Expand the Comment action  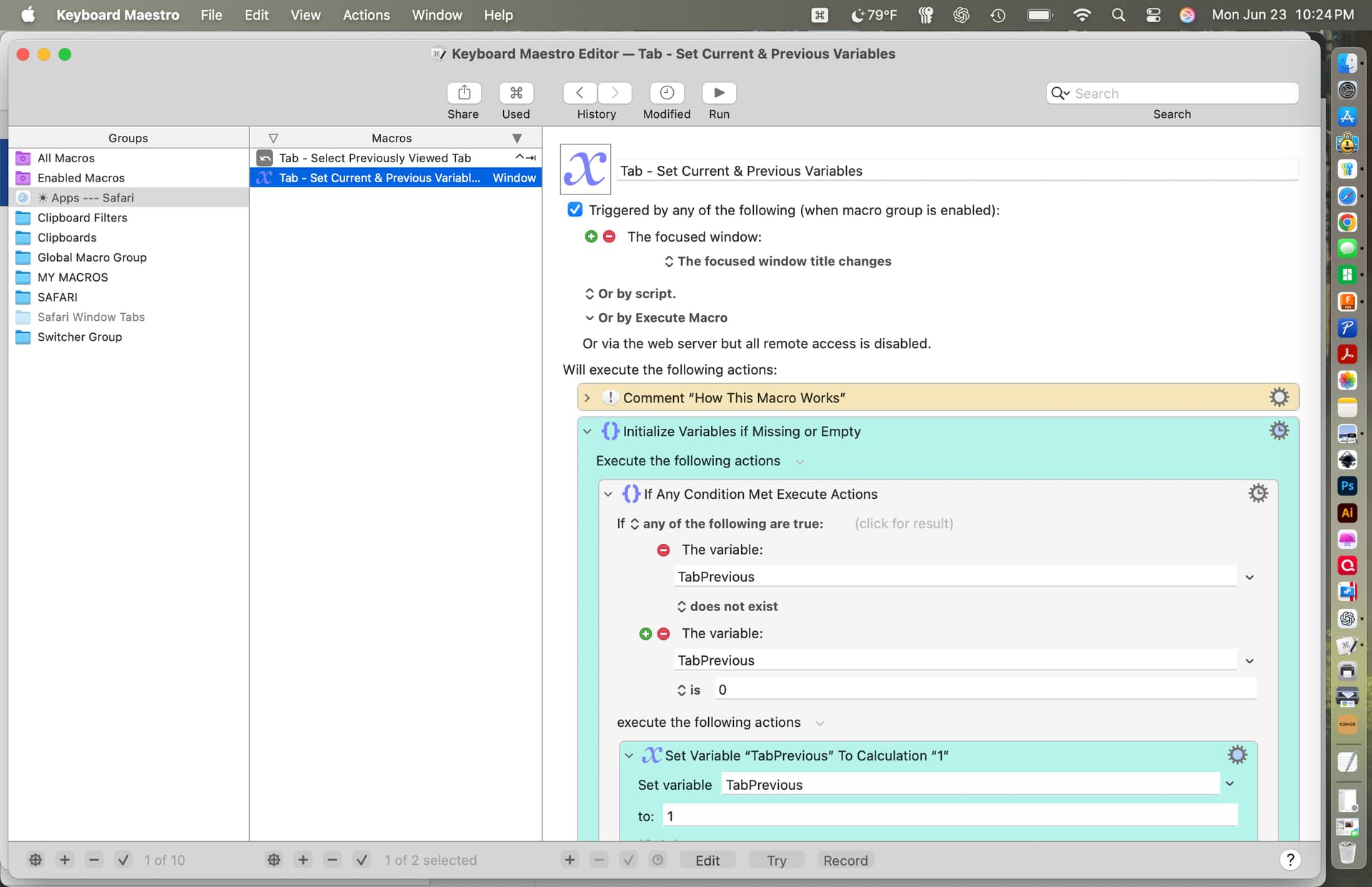[x=587, y=398]
